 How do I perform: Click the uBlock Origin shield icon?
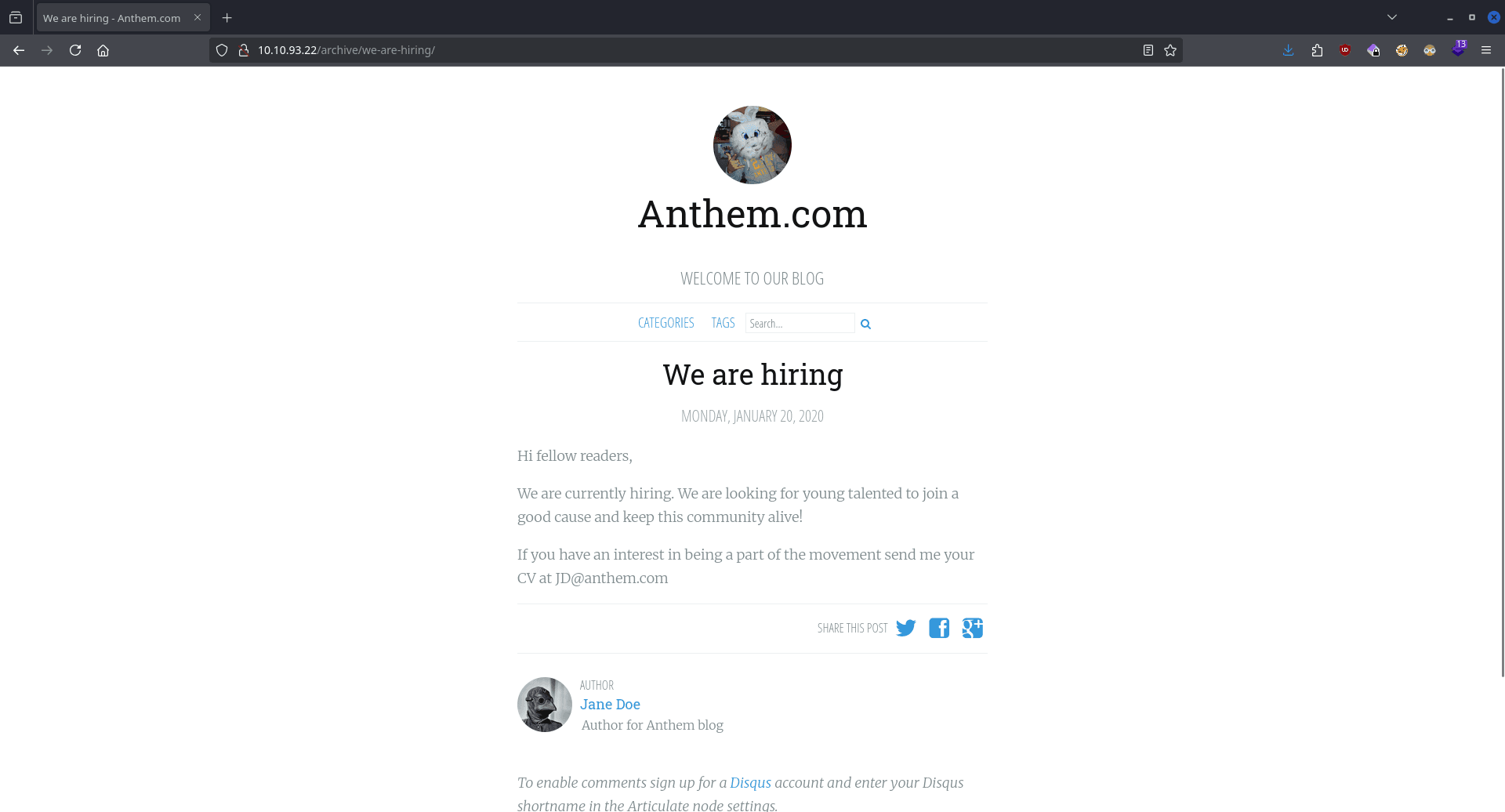[1345, 50]
